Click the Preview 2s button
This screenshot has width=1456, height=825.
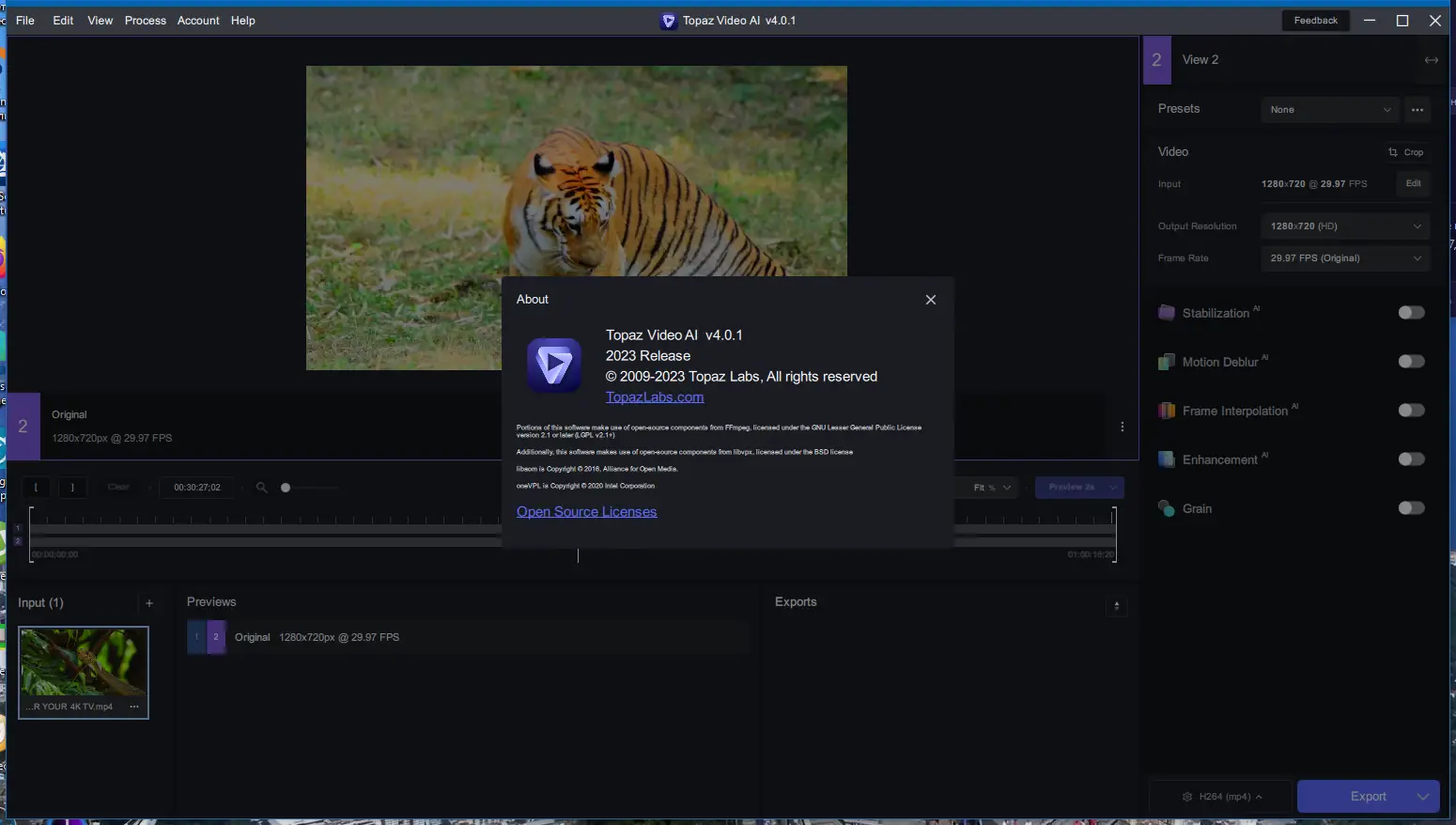[x=1071, y=488]
